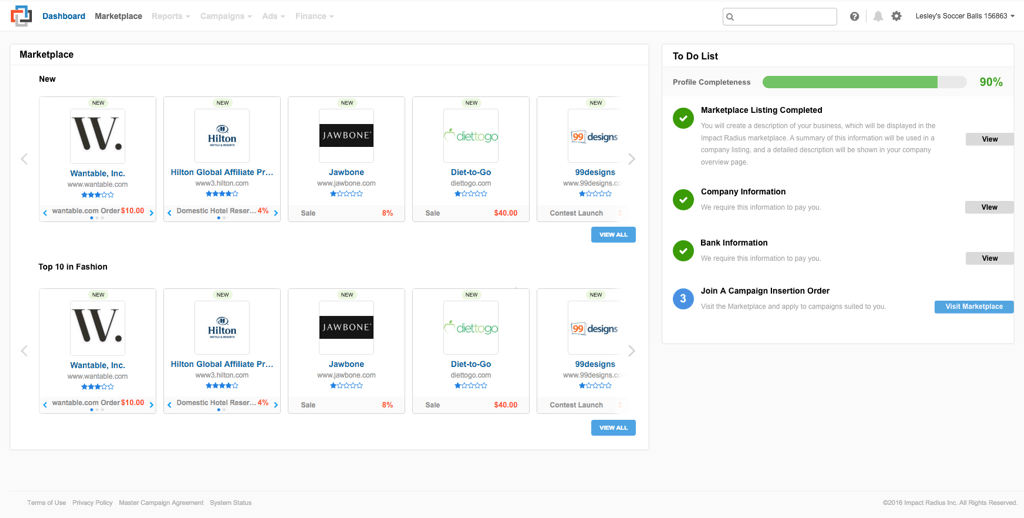
Task: Expand the Reports dropdown menu
Action: click(x=170, y=17)
